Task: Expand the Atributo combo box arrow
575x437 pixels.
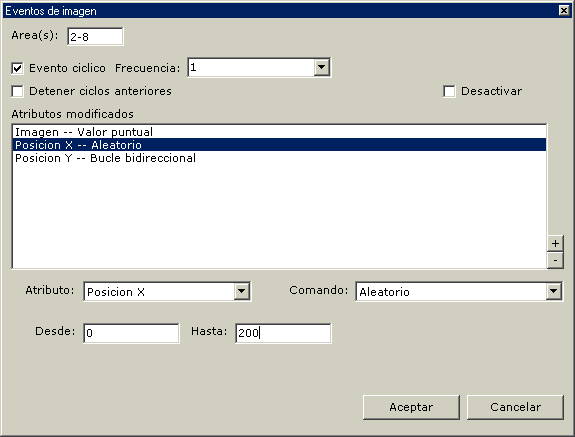Action: 241,291
